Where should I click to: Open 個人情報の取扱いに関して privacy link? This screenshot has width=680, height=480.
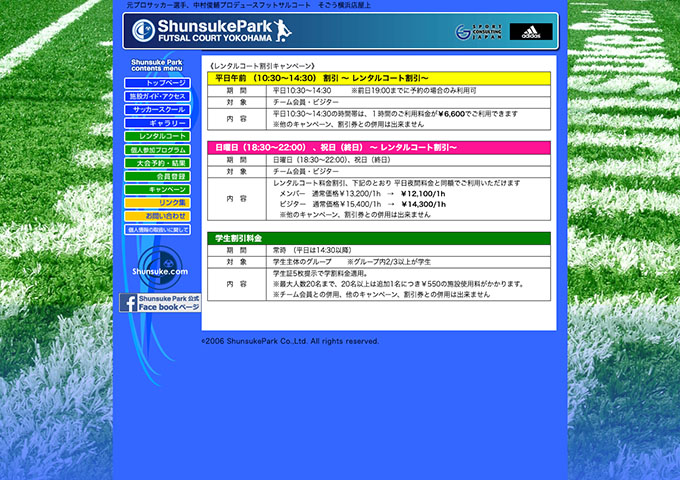click(157, 229)
